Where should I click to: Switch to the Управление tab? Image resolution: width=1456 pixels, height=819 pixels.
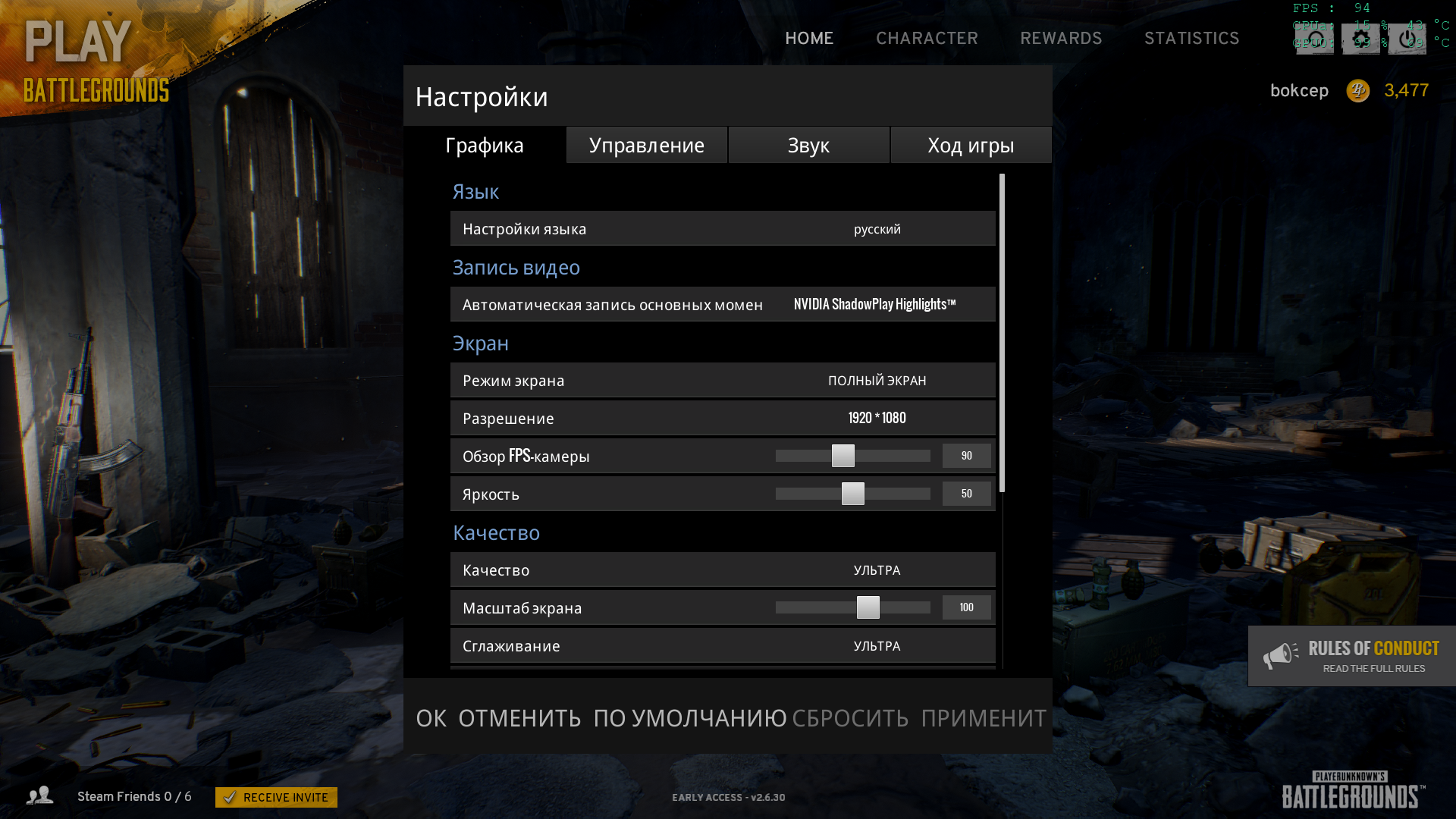(647, 145)
